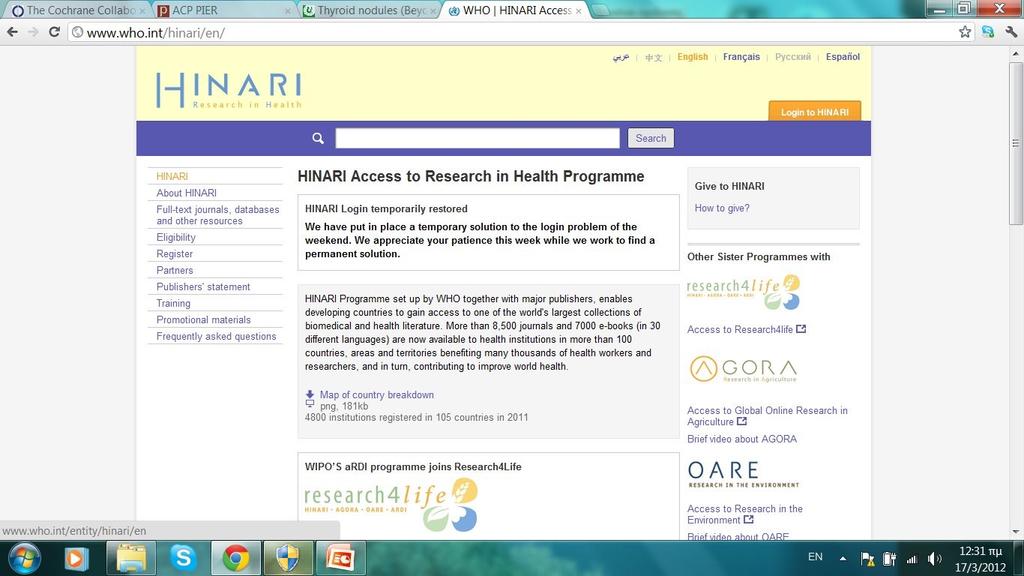The height and width of the screenshot is (576, 1024).
Task: Open Access to Global Online Research in Agriculture
Action: pos(767,416)
